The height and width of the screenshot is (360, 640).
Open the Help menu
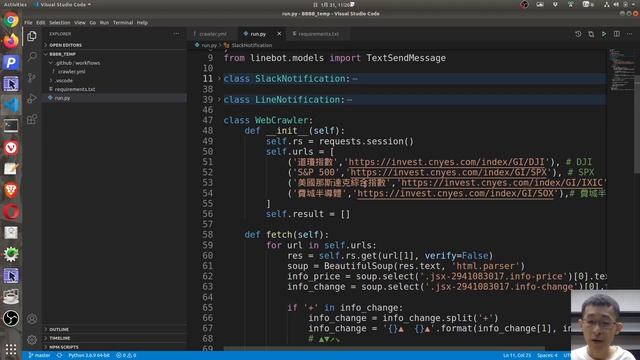pos(142,23)
